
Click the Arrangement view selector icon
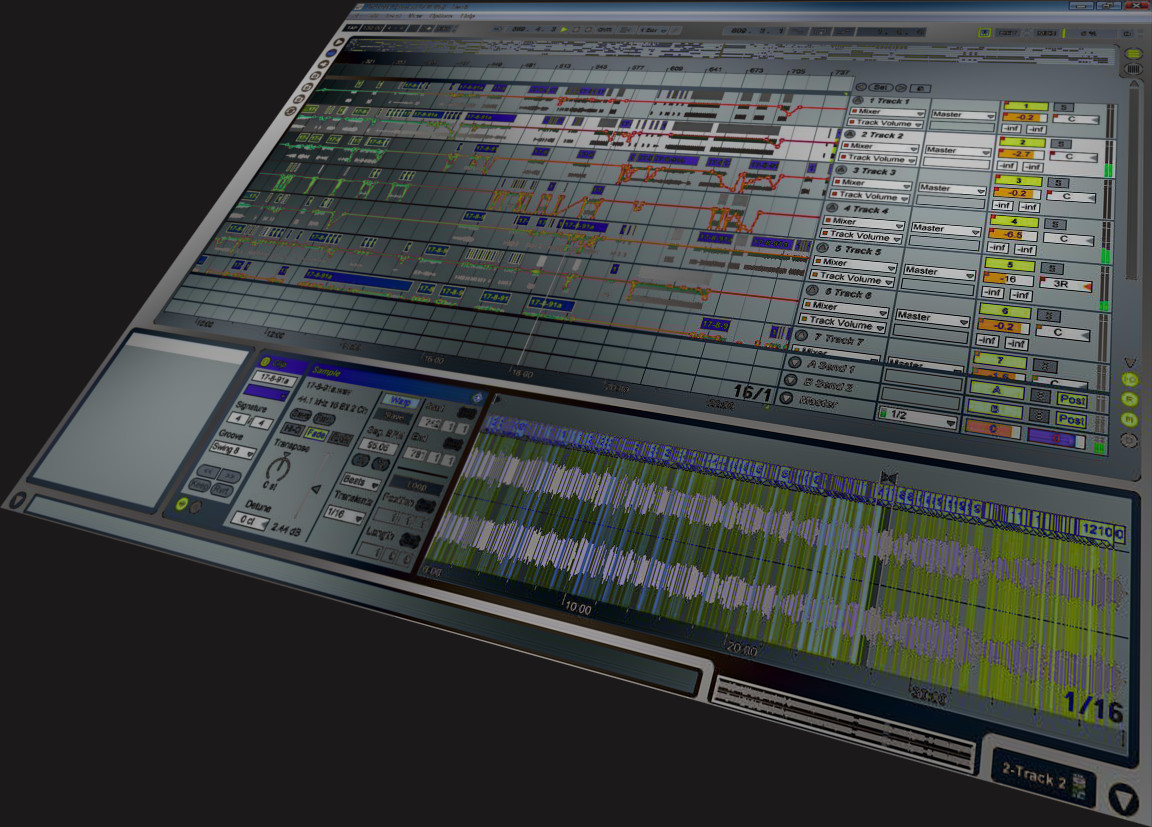(x=1133, y=54)
